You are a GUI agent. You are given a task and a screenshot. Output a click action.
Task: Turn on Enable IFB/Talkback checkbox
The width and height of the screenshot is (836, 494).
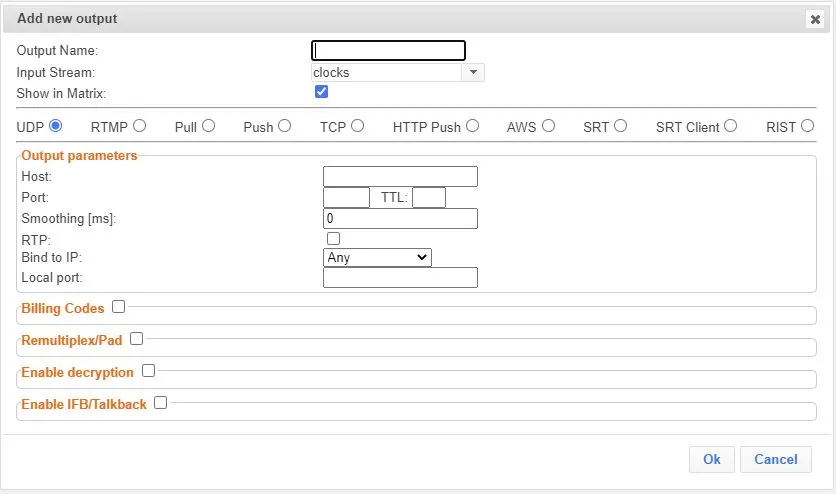160,402
